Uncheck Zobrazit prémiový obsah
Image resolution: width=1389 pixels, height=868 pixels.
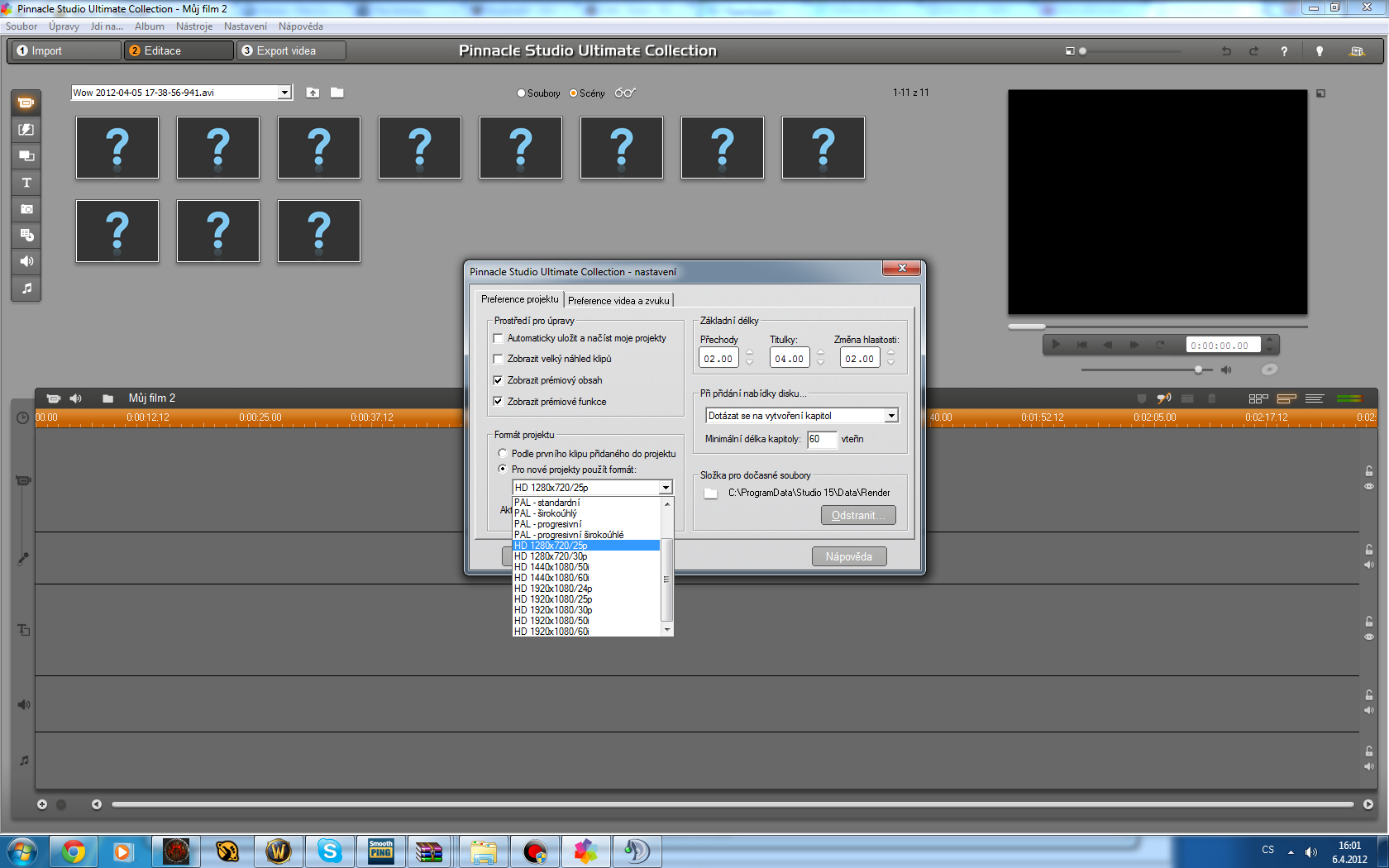tap(498, 380)
